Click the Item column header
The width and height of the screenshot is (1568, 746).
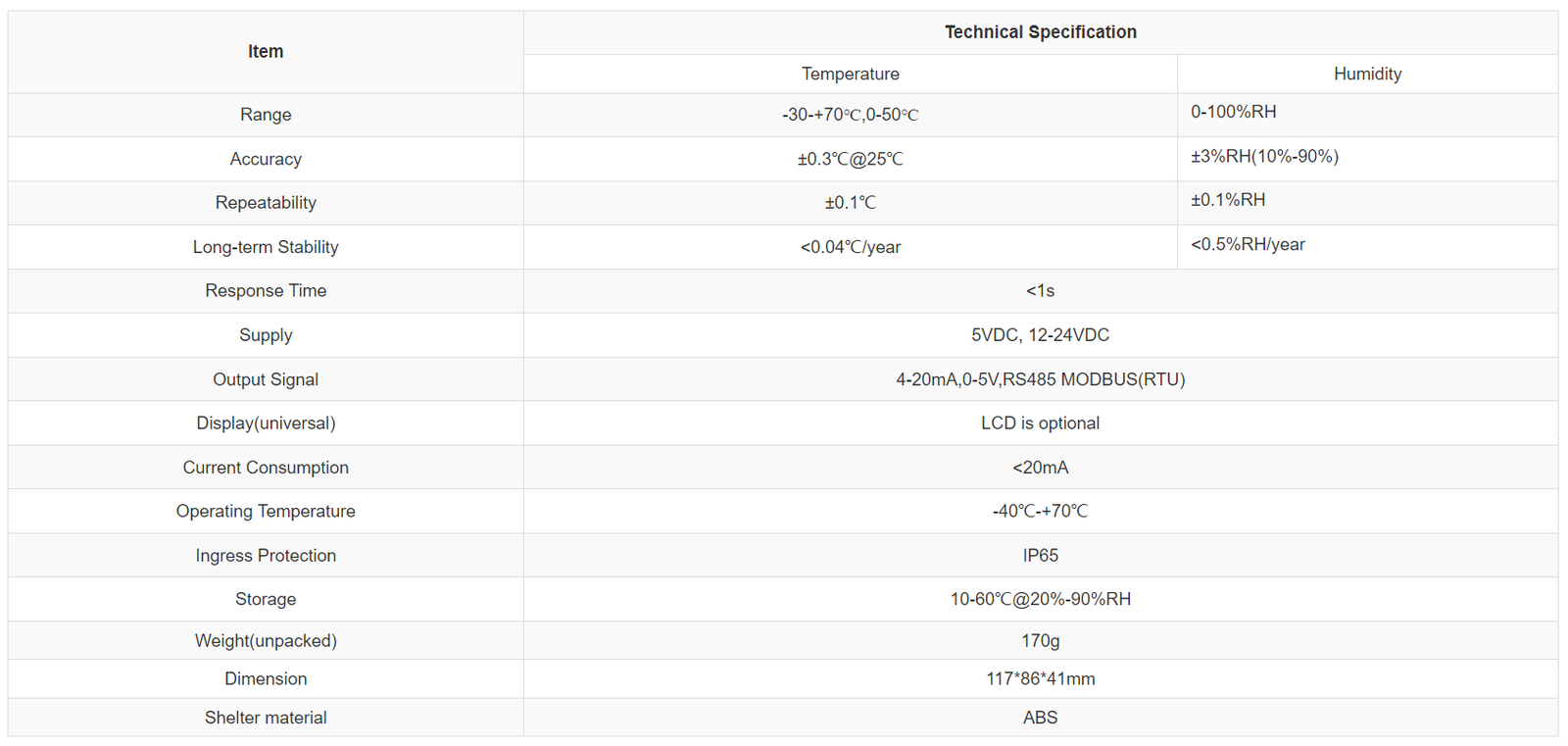(x=266, y=52)
